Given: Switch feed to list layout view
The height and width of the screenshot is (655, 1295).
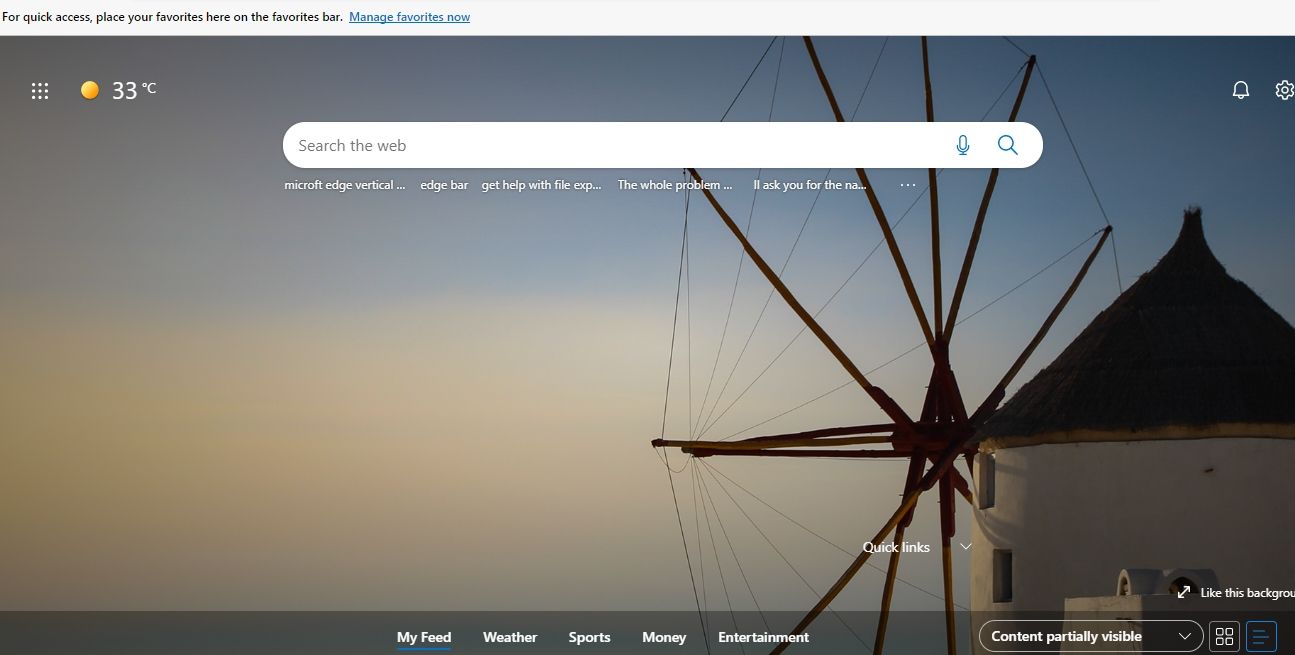Looking at the screenshot, I should (x=1261, y=636).
